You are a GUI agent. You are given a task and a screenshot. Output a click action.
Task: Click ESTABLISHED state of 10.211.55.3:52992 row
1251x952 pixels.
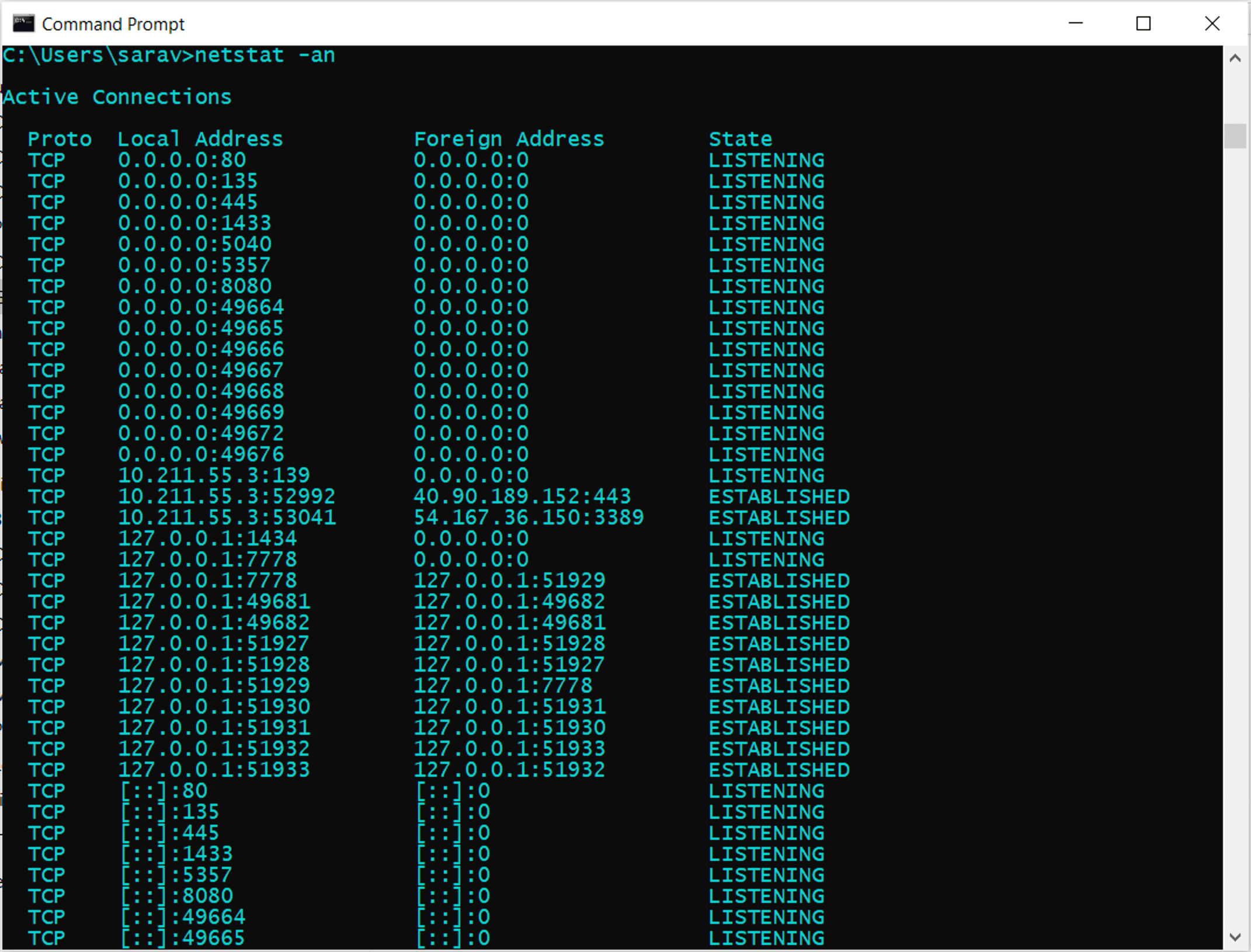(x=779, y=496)
